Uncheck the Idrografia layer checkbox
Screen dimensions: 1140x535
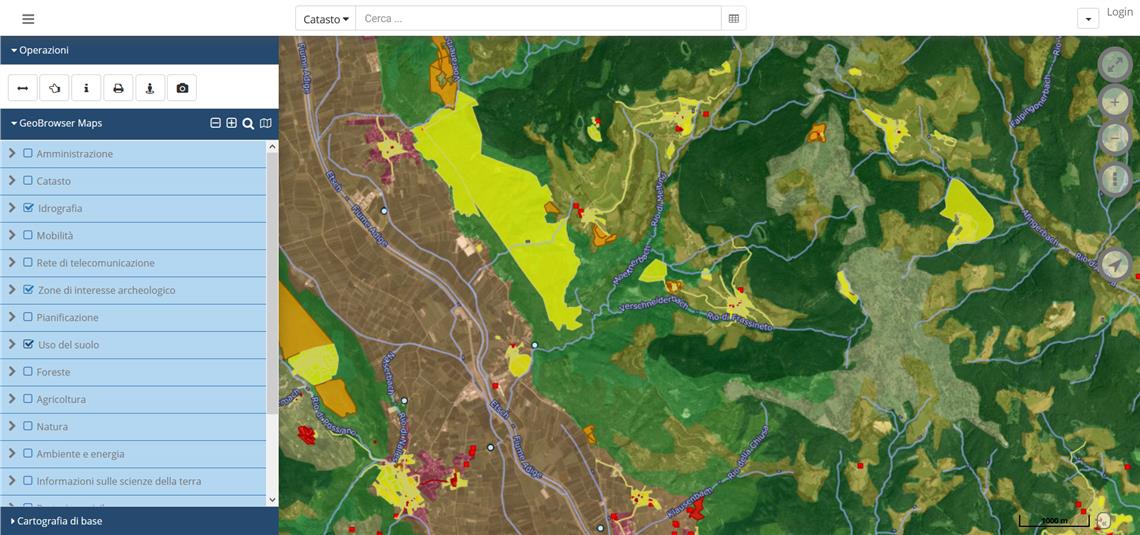(x=28, y=208)
